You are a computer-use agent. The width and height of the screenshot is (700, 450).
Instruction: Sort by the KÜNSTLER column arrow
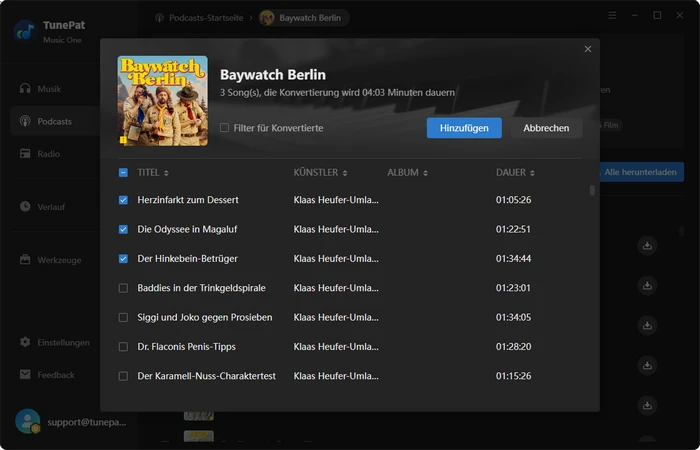(x=345, y=173)
